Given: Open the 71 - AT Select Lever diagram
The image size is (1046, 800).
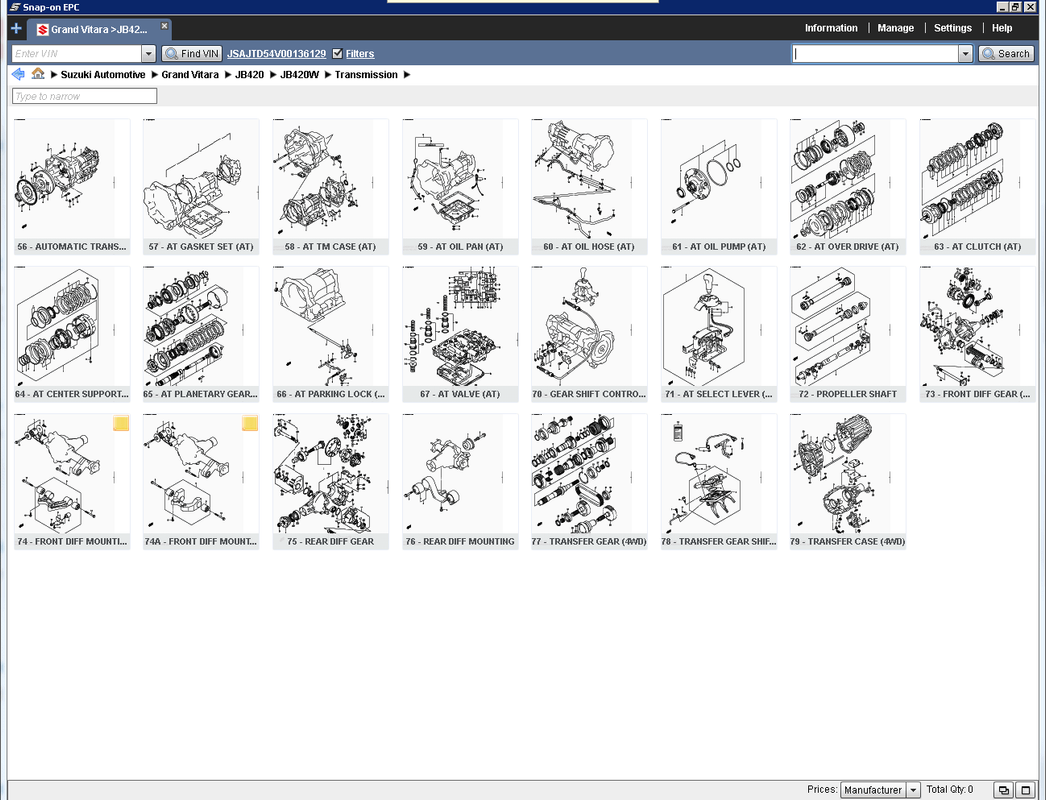Looking at the screenshot, I should pyautogui.click(x=718, y=334).
